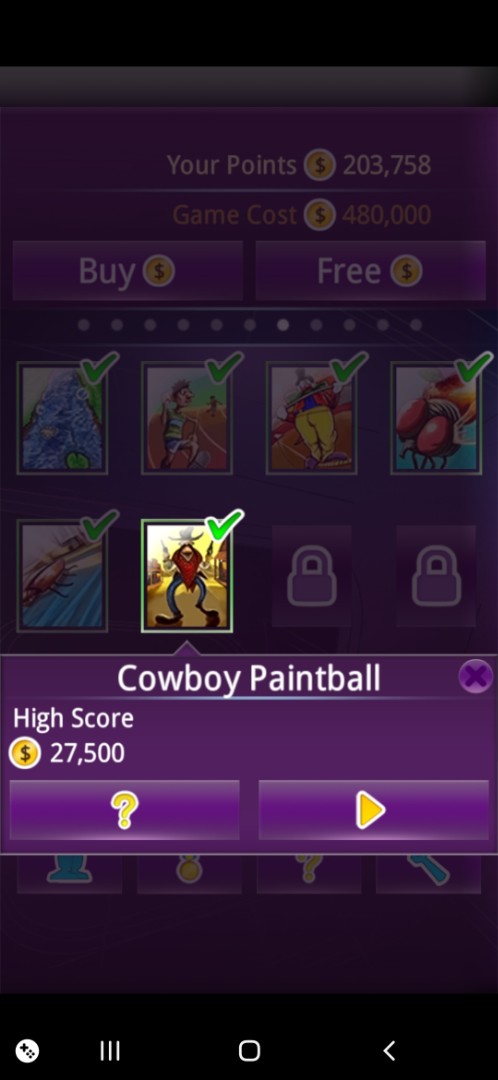Select the blue water pond game thumbnail
Image resolution: width=498 pixels, height=1080 pixels.
[x=62, y=418]
